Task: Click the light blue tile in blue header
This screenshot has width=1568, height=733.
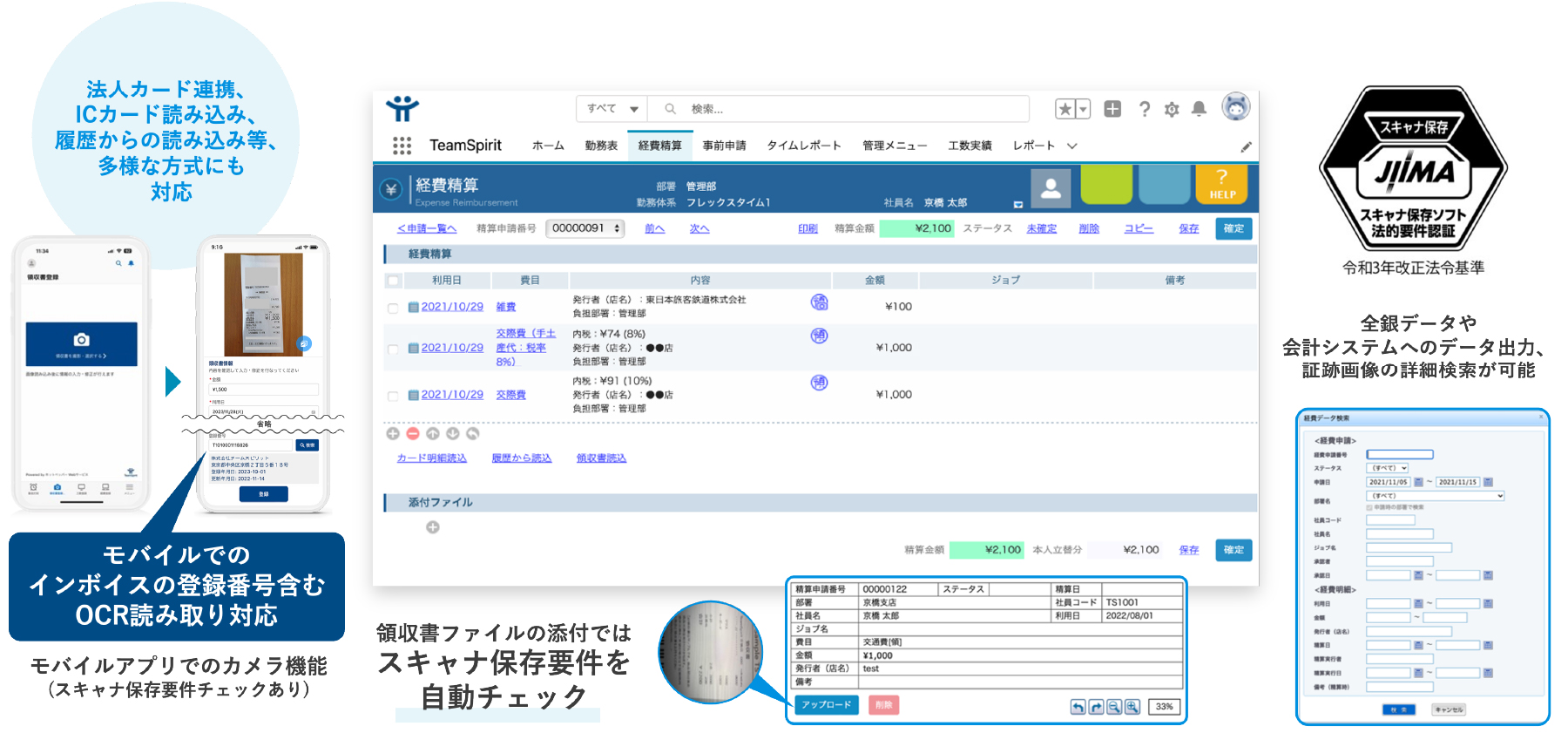Action: click(x=1164, y=185)
